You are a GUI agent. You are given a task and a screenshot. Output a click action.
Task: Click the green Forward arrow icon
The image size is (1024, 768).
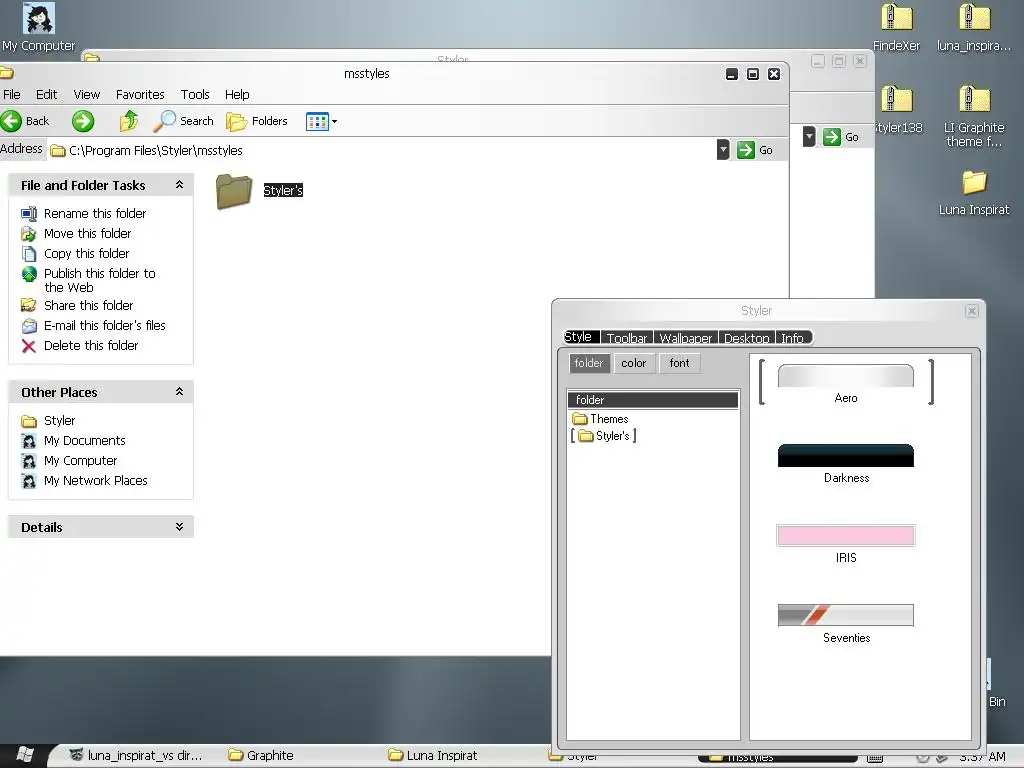click(x=83, y=121)
